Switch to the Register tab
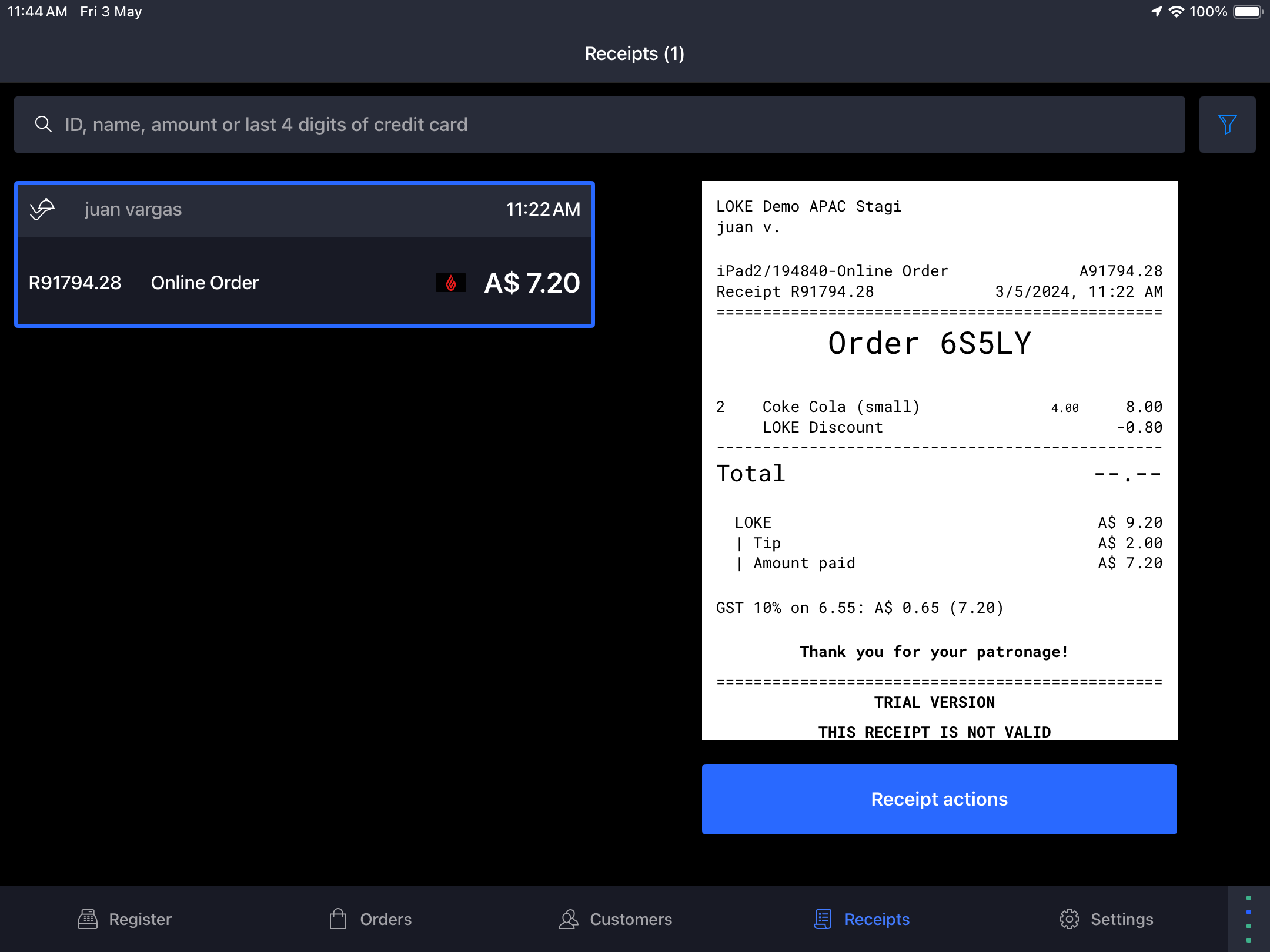1270x952 pixels. pyautogui.click(x=125, y=919)
